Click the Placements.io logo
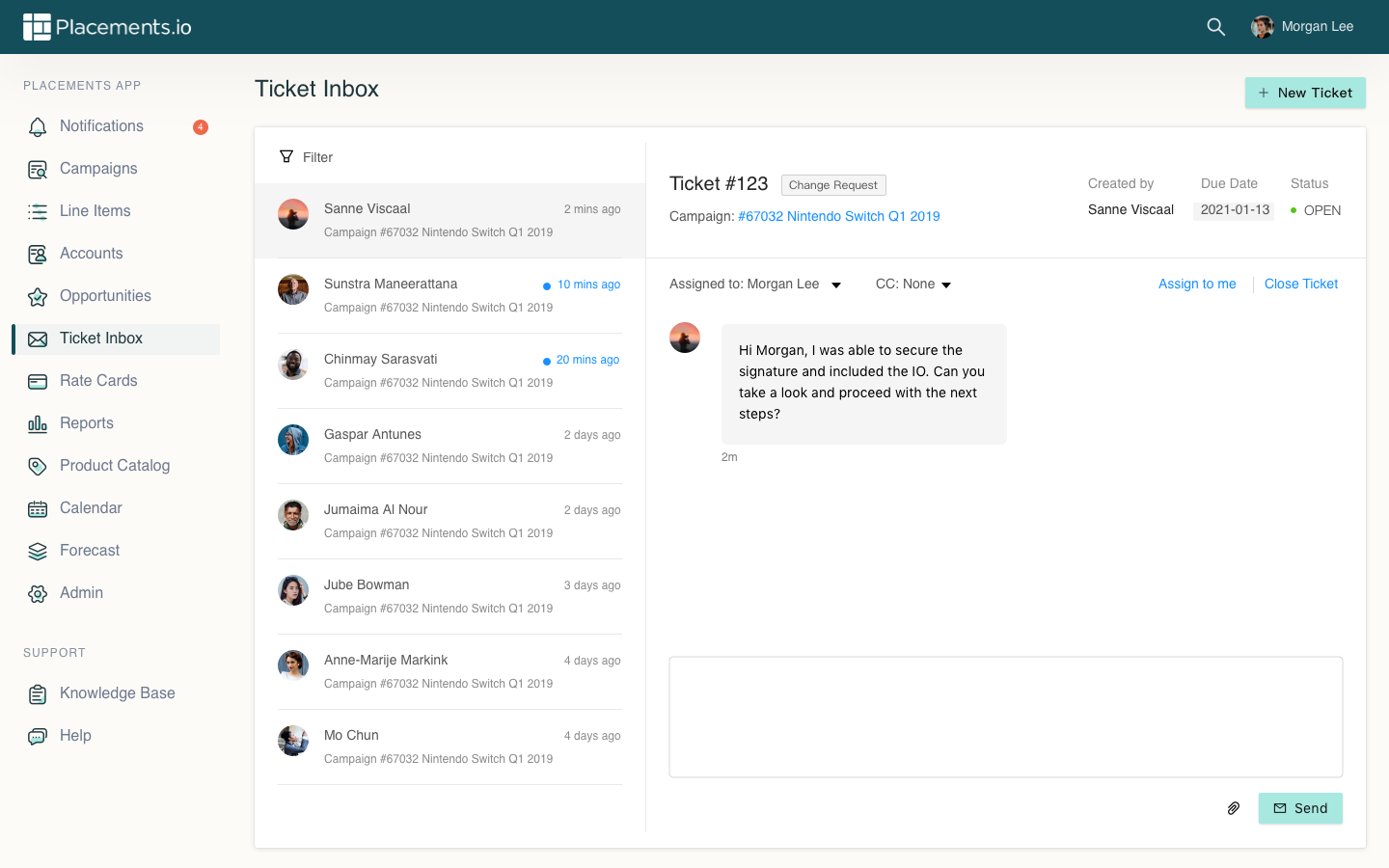The height and width of the screenshot is (868, 1389). [x=107, y=27]
